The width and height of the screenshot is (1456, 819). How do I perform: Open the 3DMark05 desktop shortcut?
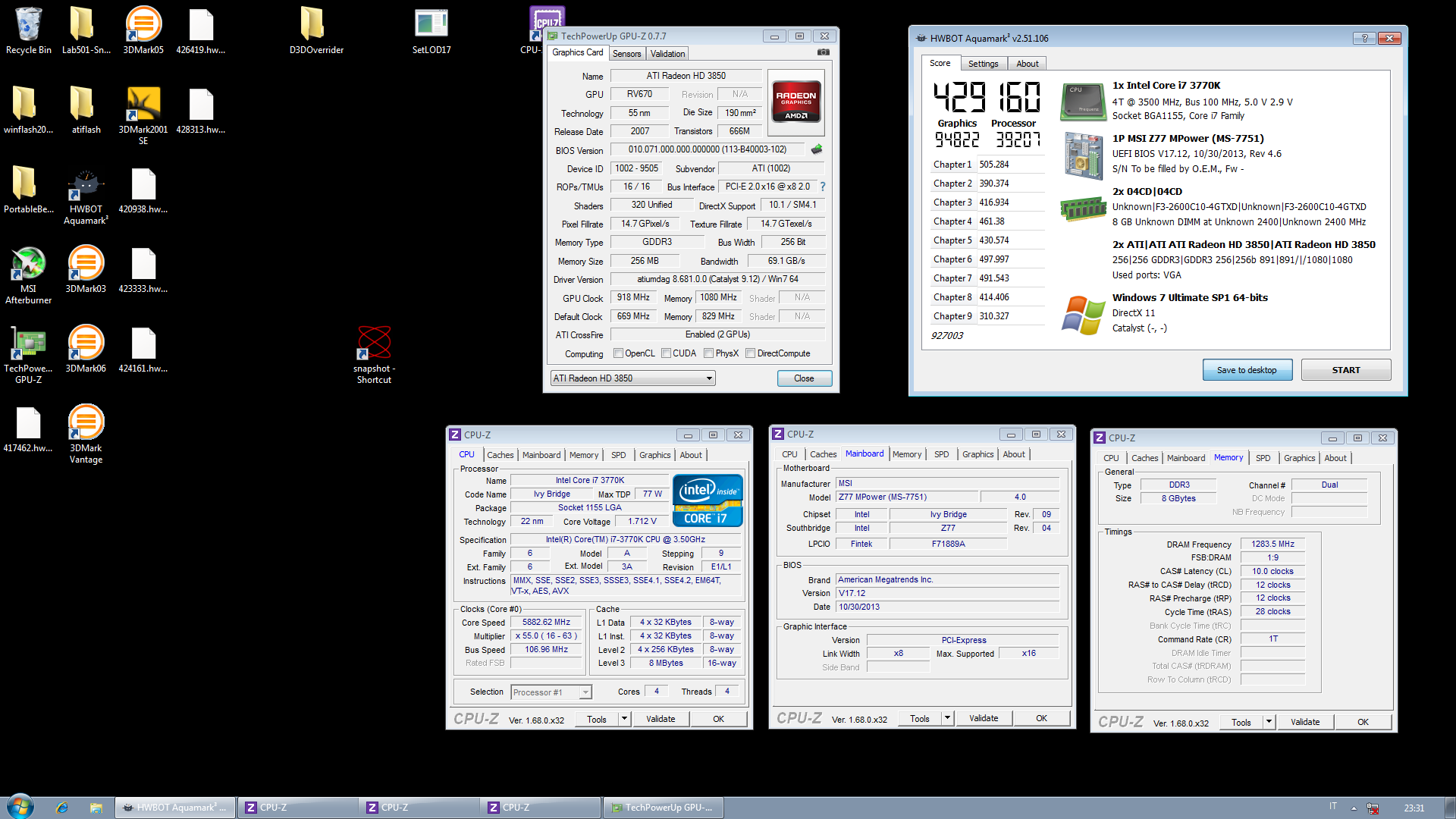(143, 30)
